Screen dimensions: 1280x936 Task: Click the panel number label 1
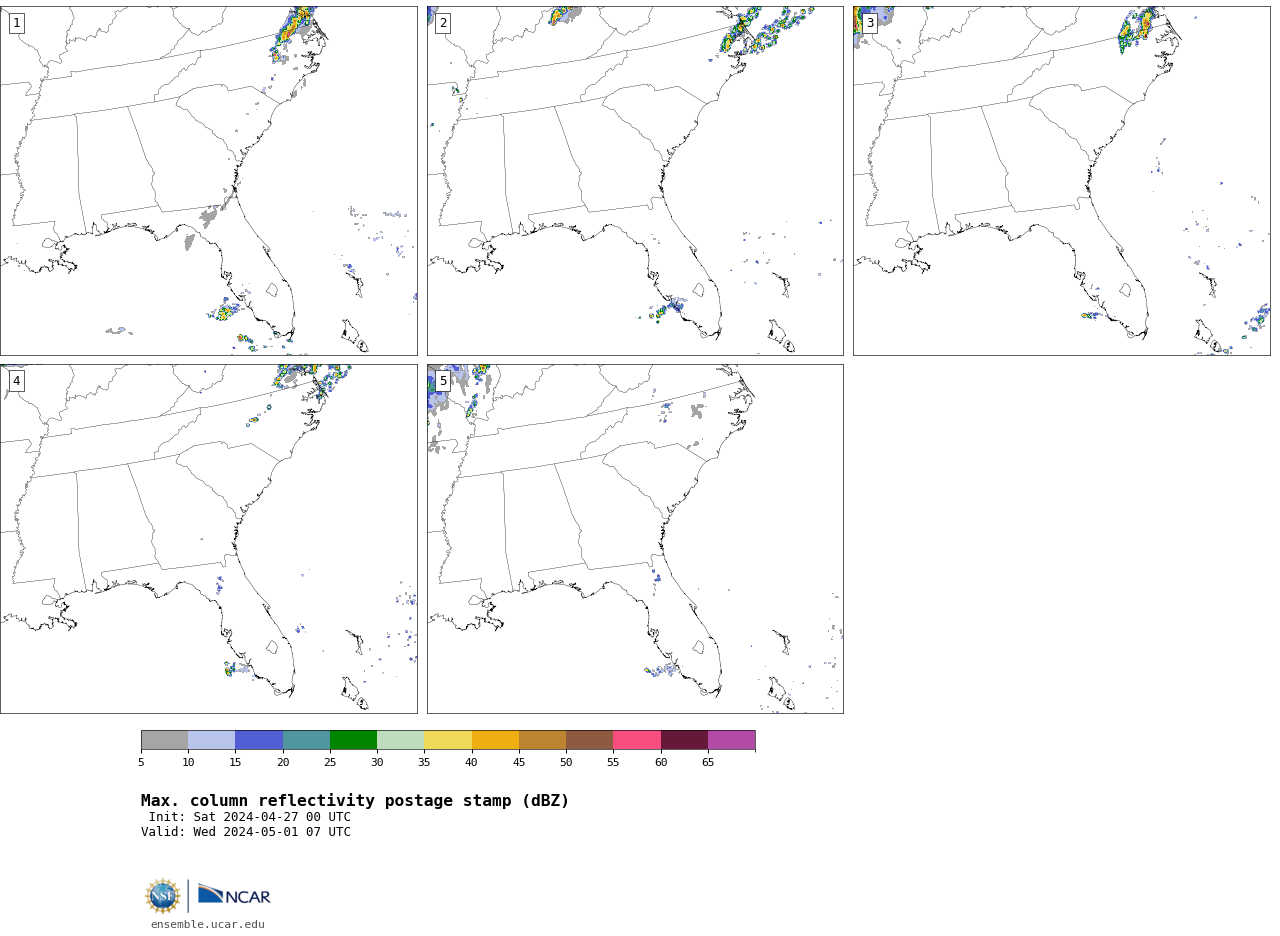click(17, 23)
